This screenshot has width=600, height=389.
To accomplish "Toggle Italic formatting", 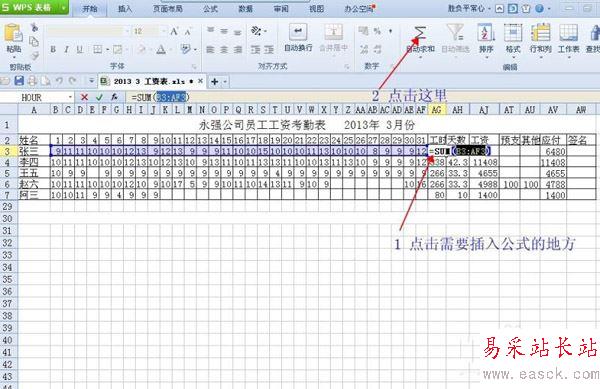I will pyautogui.click(x=66, y=49).
